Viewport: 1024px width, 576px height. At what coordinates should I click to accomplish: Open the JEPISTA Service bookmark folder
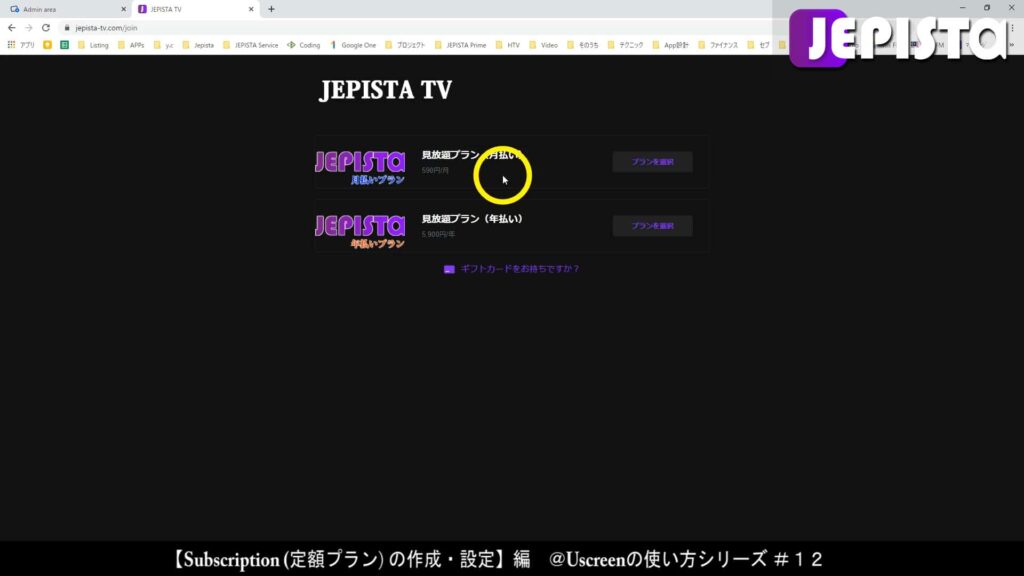tap(250, 45)
